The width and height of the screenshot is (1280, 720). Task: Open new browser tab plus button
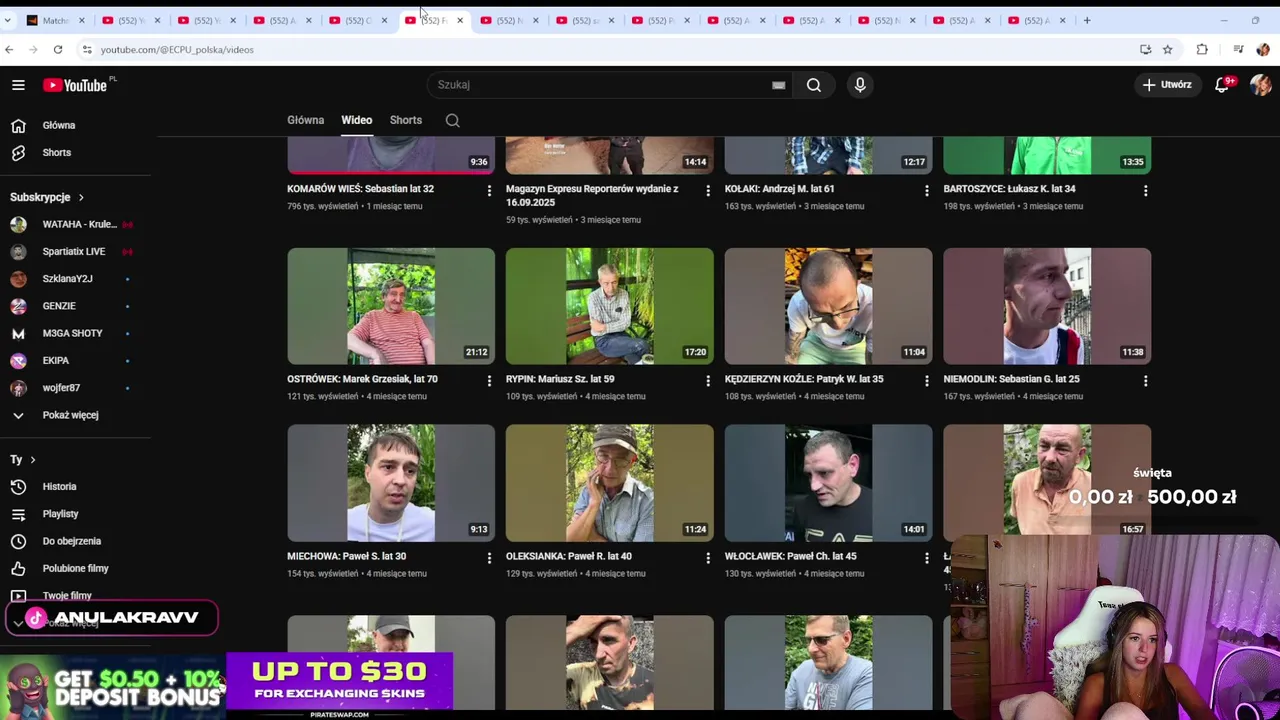pyautogui.click(x=1087, y=20)
